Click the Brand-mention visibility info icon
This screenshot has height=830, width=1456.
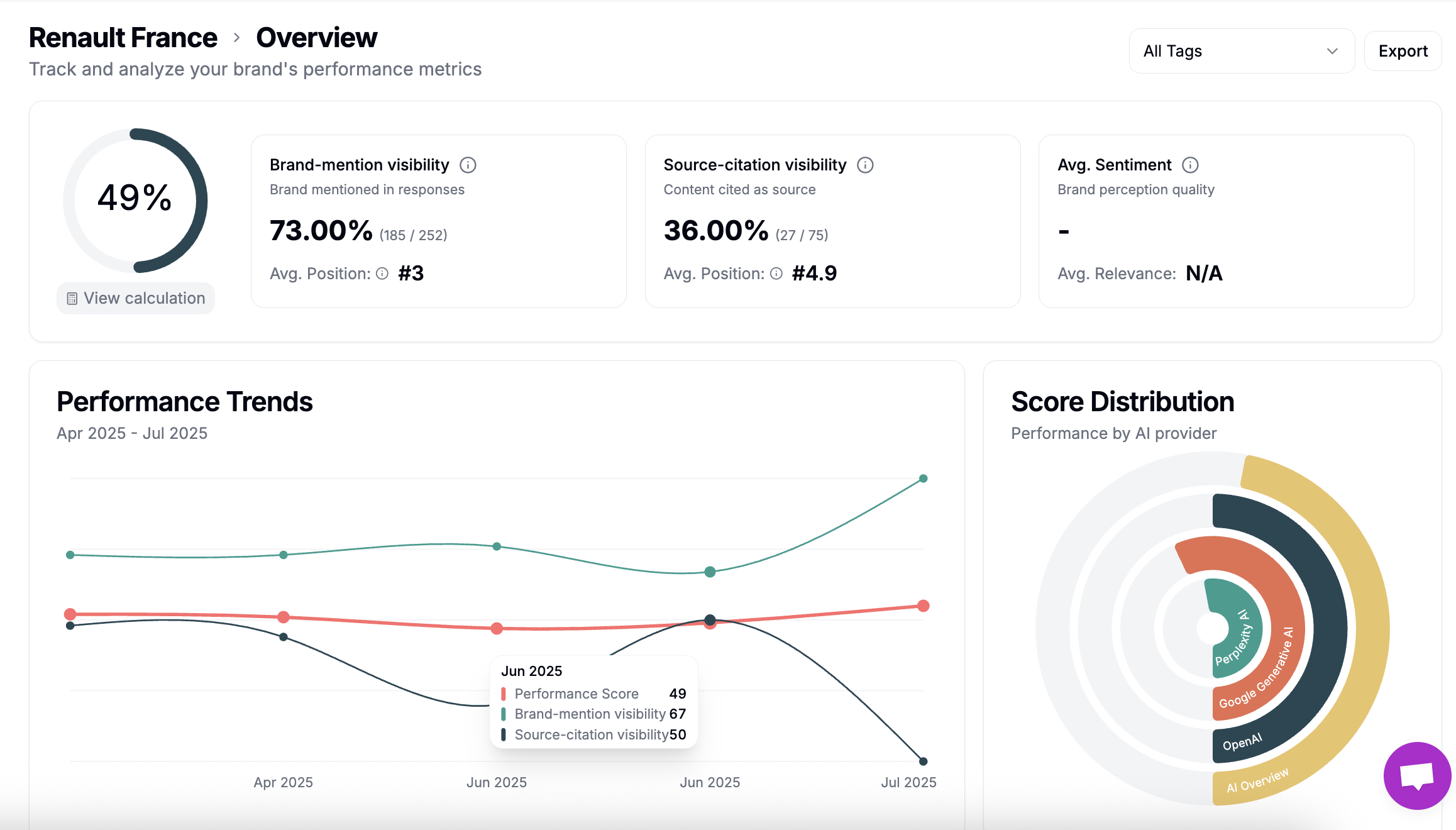[x=468, y=165]
